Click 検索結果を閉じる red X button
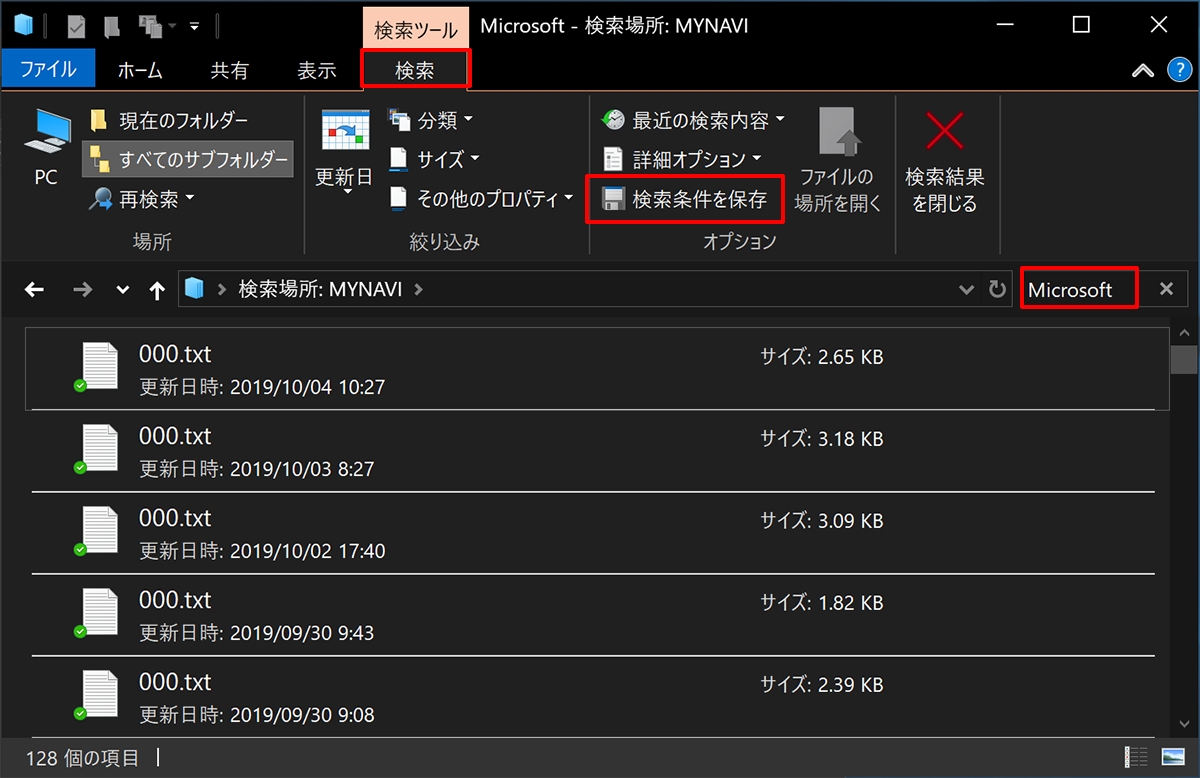 point(945,160)
